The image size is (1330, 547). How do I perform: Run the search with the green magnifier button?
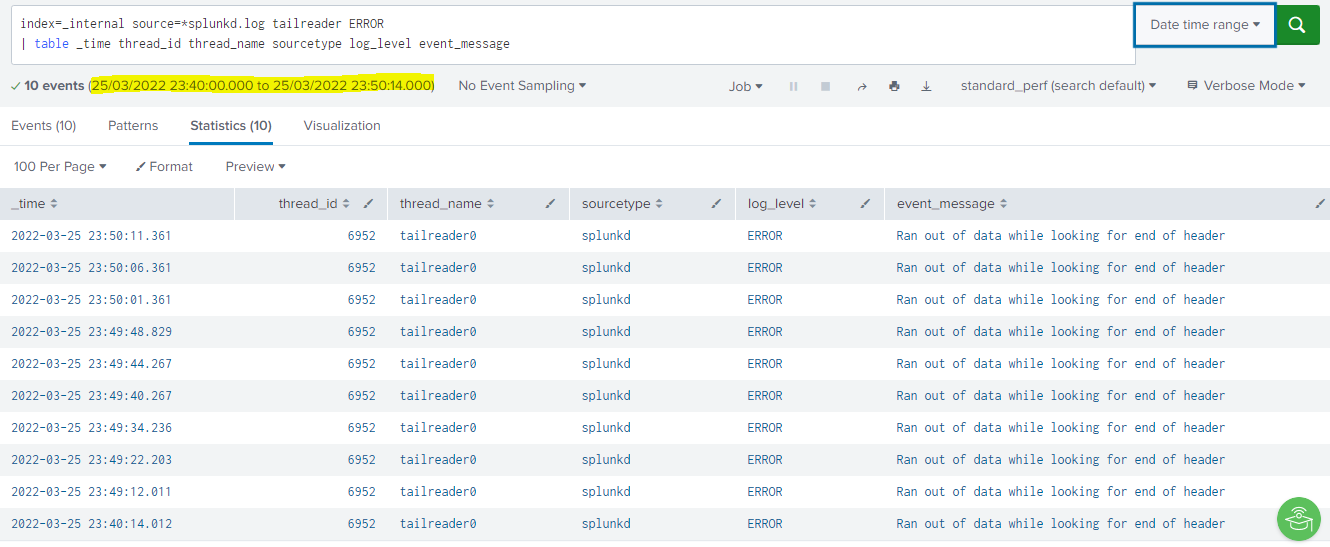[x=1297, y=26]
